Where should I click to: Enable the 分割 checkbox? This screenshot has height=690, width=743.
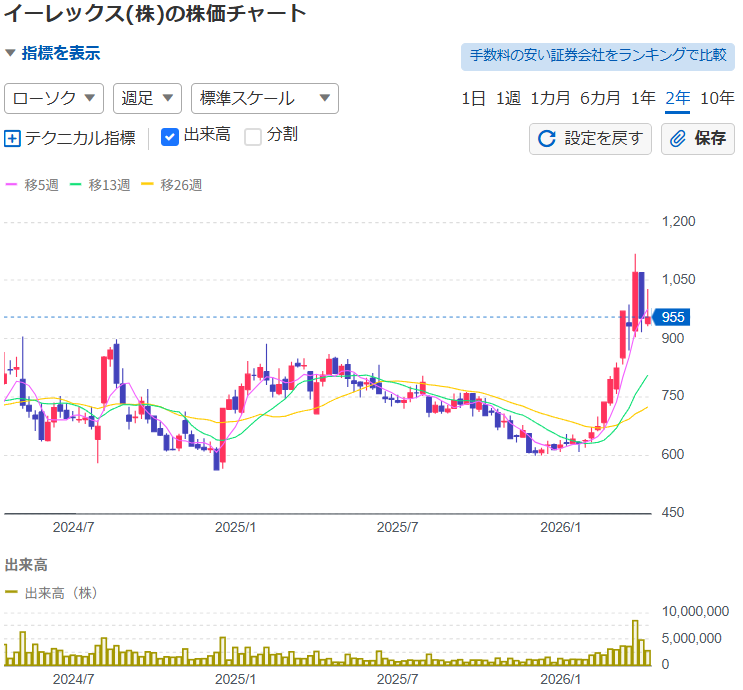(253, 136)
